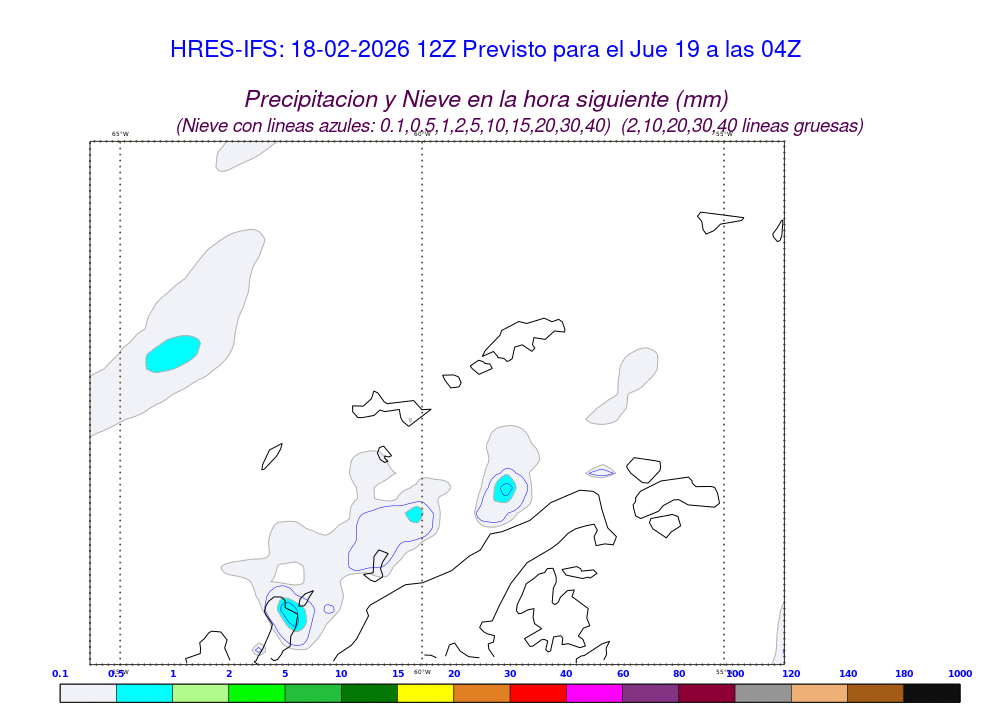
Task: Select the light green 1–2 mm legend swatch
Action: 200,692
